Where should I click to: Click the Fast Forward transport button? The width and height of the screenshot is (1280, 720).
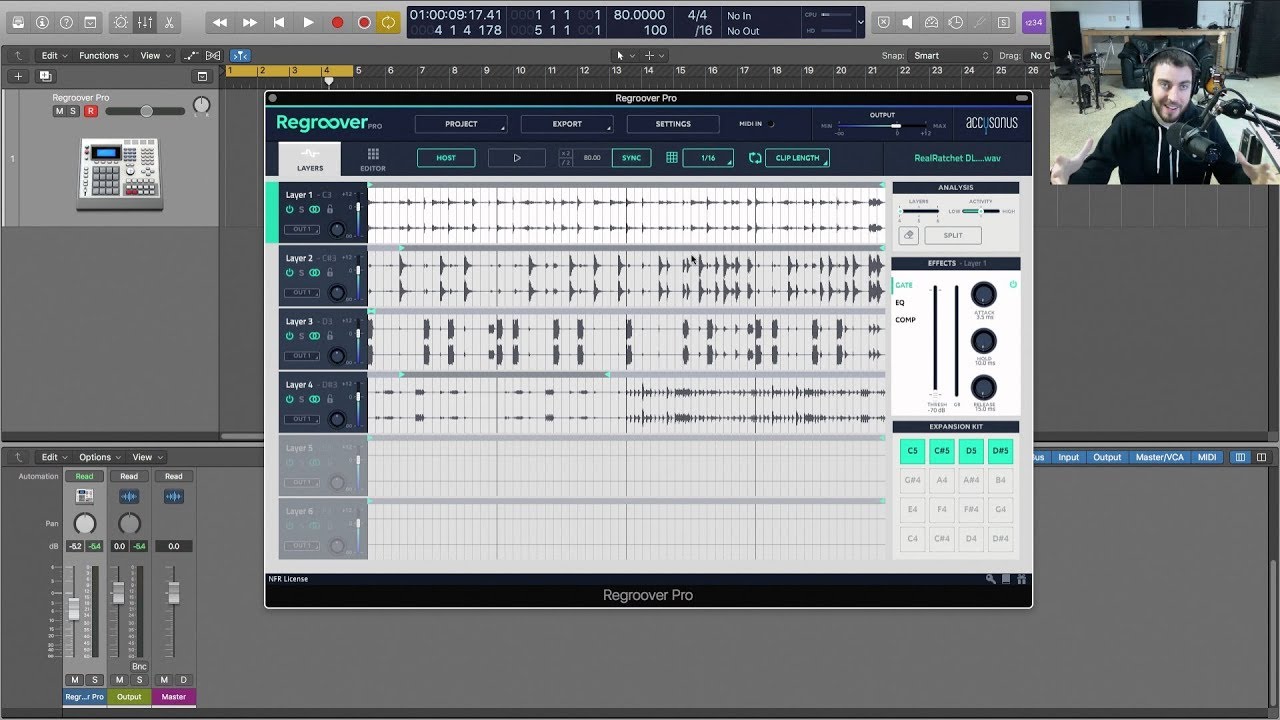(x=250, y=22)
